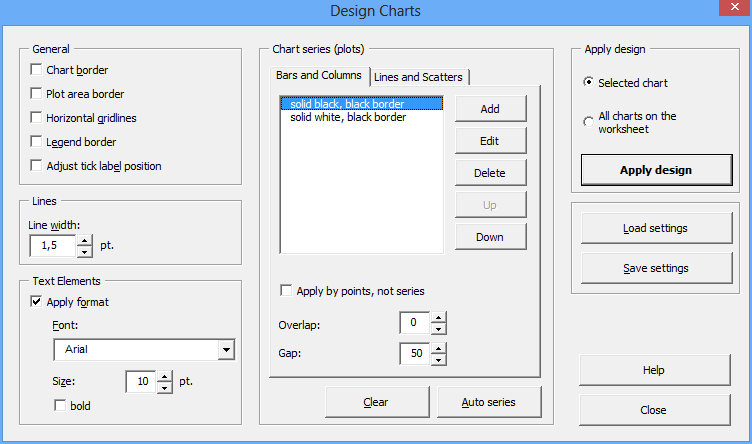The height and width of the screenshot is (444, 752).
Task: Enable Apply by points, not series
Action: click(x=286, y=291)
